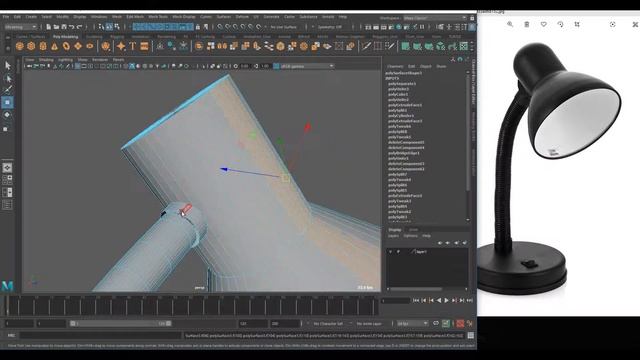The height and width of the screenshot is (360, 640).
Task: Create a polygon cone from the shelf
Action: click(x=54, y=46)
